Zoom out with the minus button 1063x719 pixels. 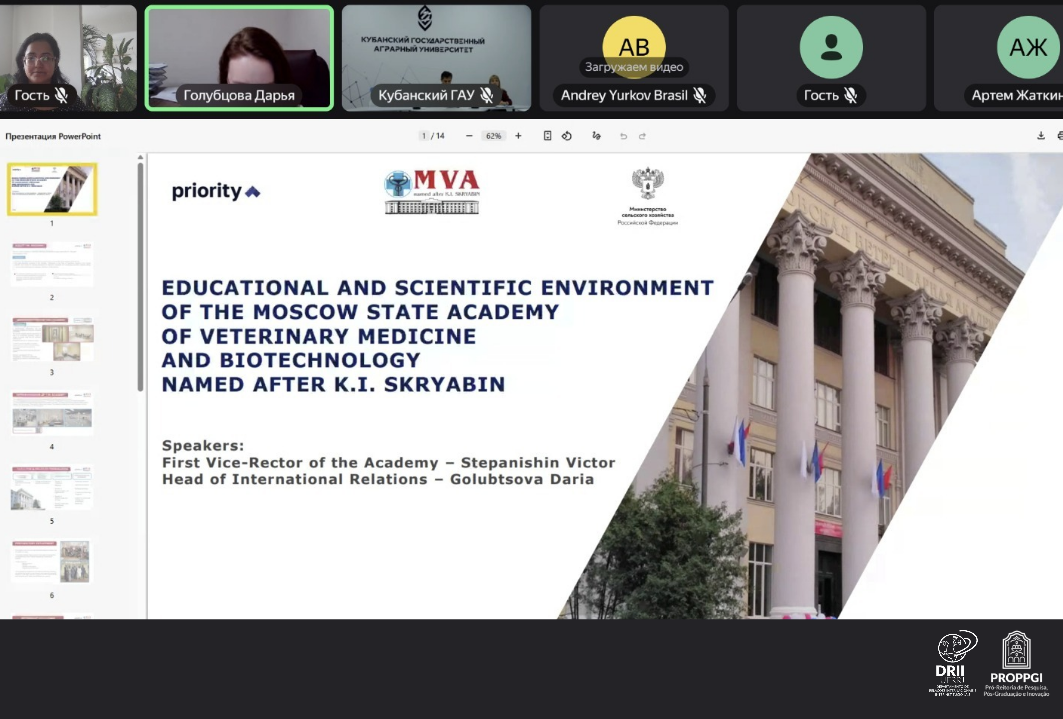[x=469, y=136]
